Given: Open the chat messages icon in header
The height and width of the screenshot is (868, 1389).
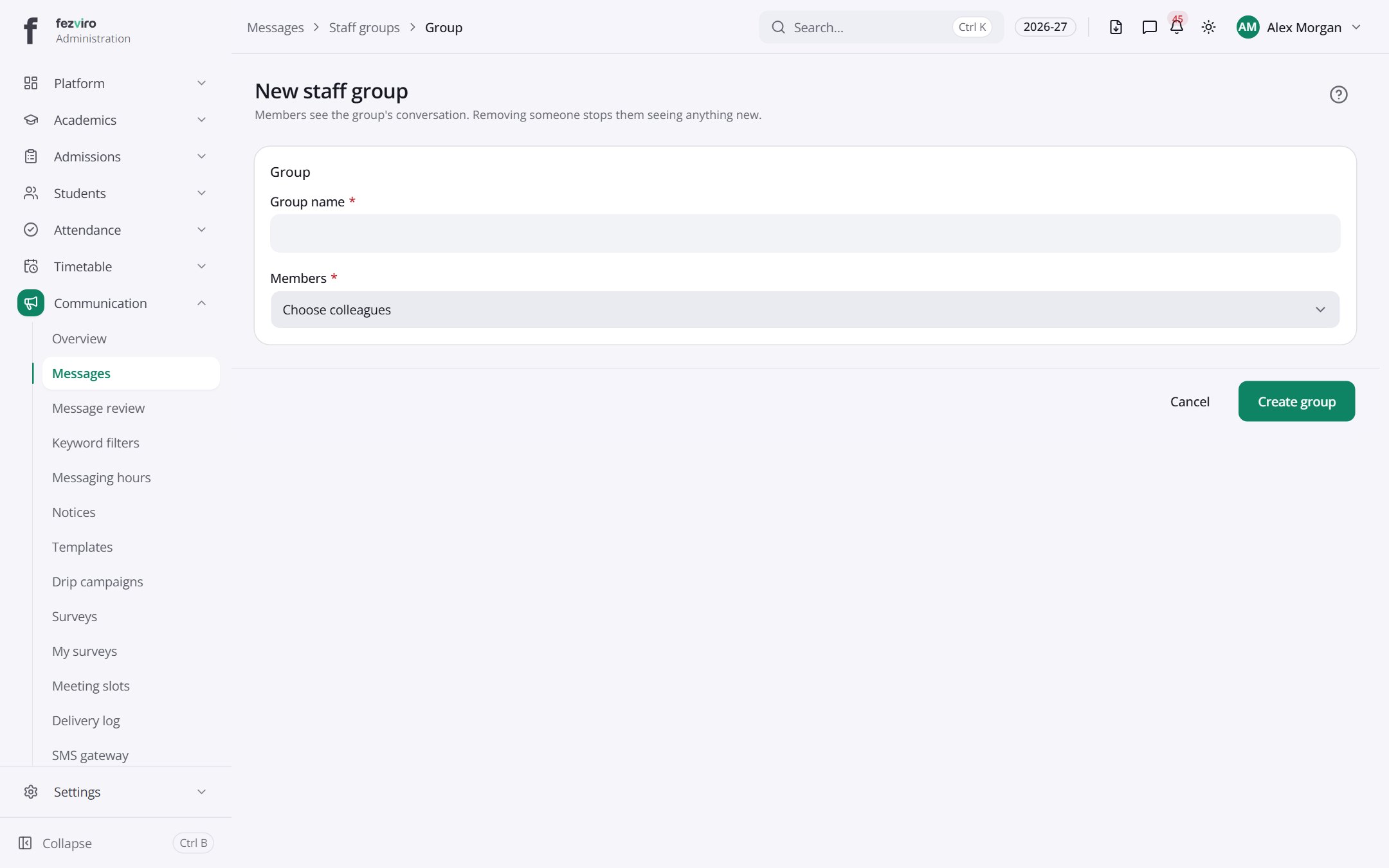Looking at the screenshot, I should [x=1149, y=27].
